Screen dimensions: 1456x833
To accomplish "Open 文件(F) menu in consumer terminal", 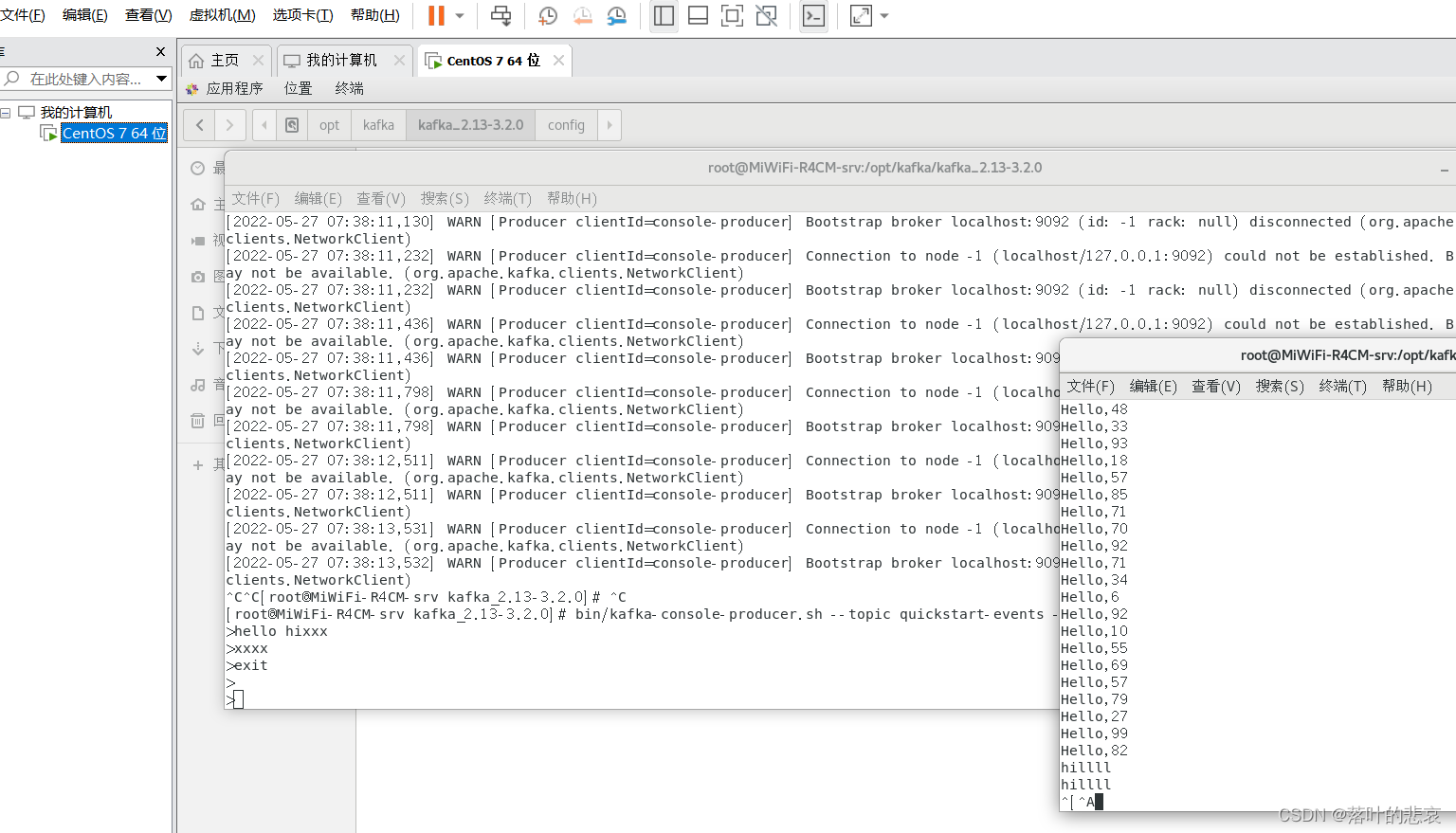I will [1090, 386].
